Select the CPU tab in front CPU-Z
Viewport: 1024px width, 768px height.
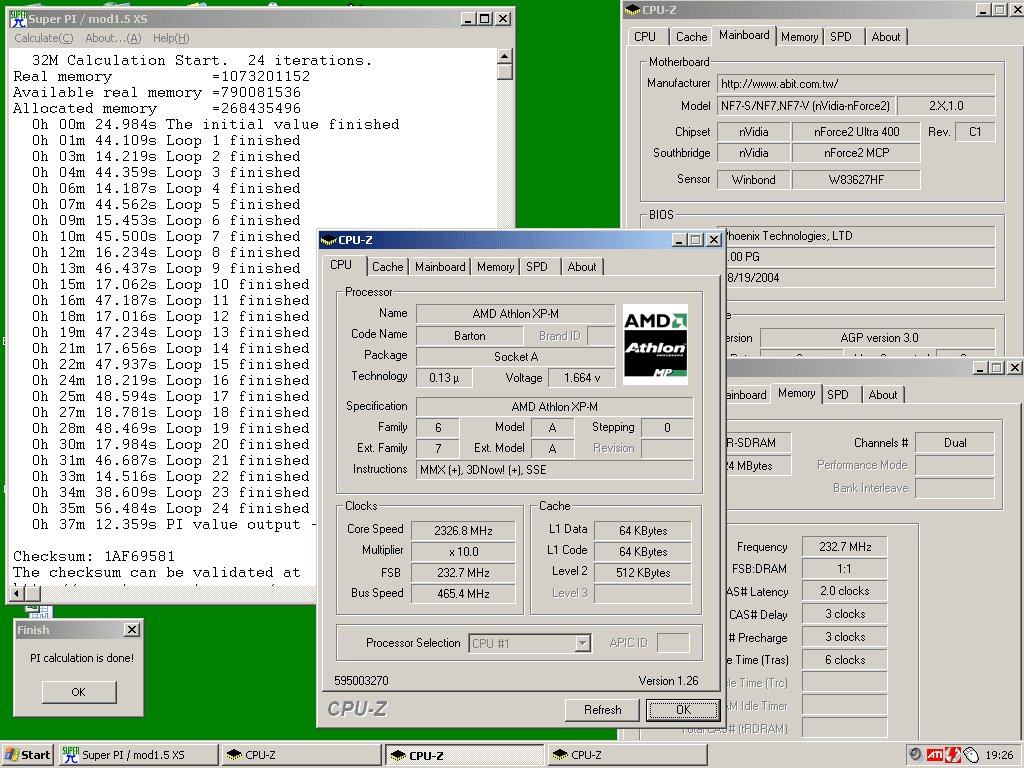341,265
